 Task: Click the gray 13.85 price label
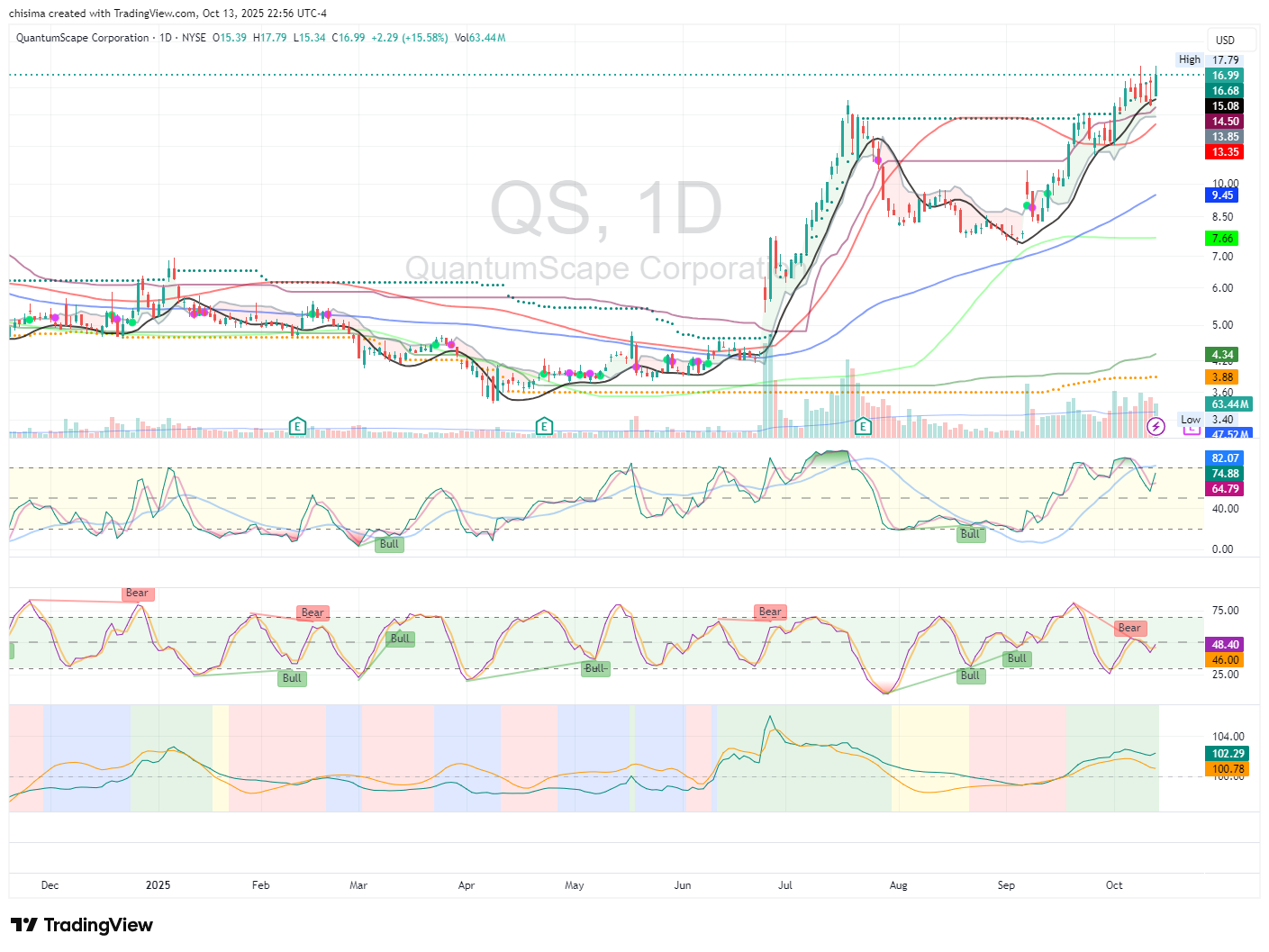(1225, 137)
